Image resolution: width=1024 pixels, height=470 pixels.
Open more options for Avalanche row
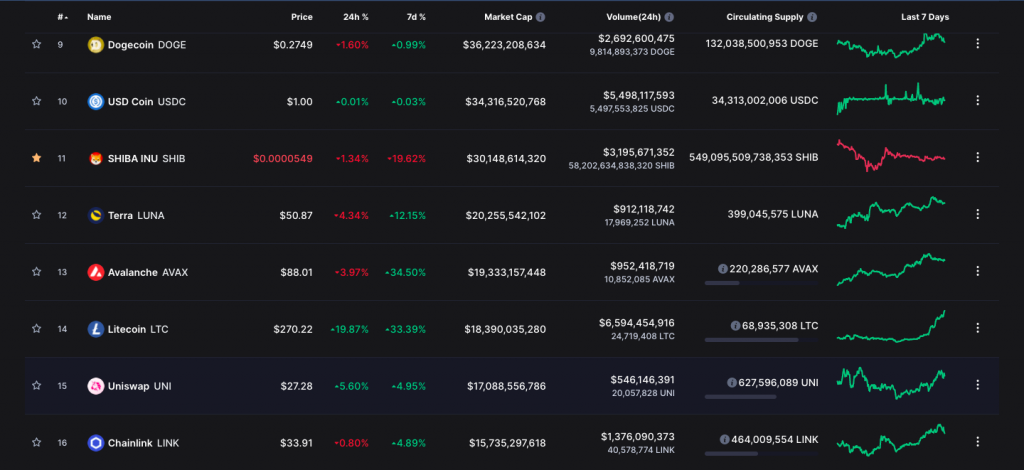pyautogui.click(x=978, y=271)
